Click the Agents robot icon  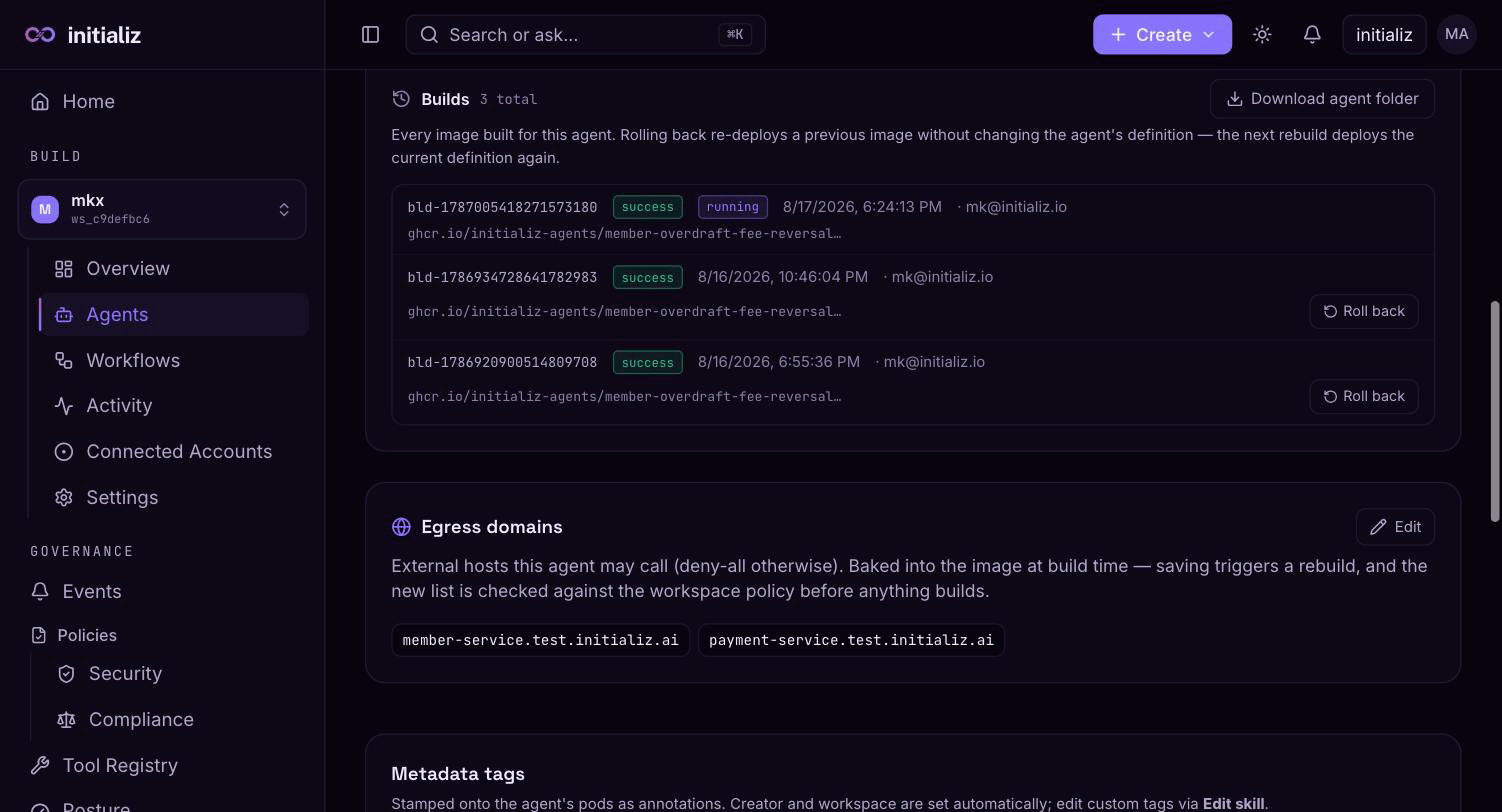(64, 315)
